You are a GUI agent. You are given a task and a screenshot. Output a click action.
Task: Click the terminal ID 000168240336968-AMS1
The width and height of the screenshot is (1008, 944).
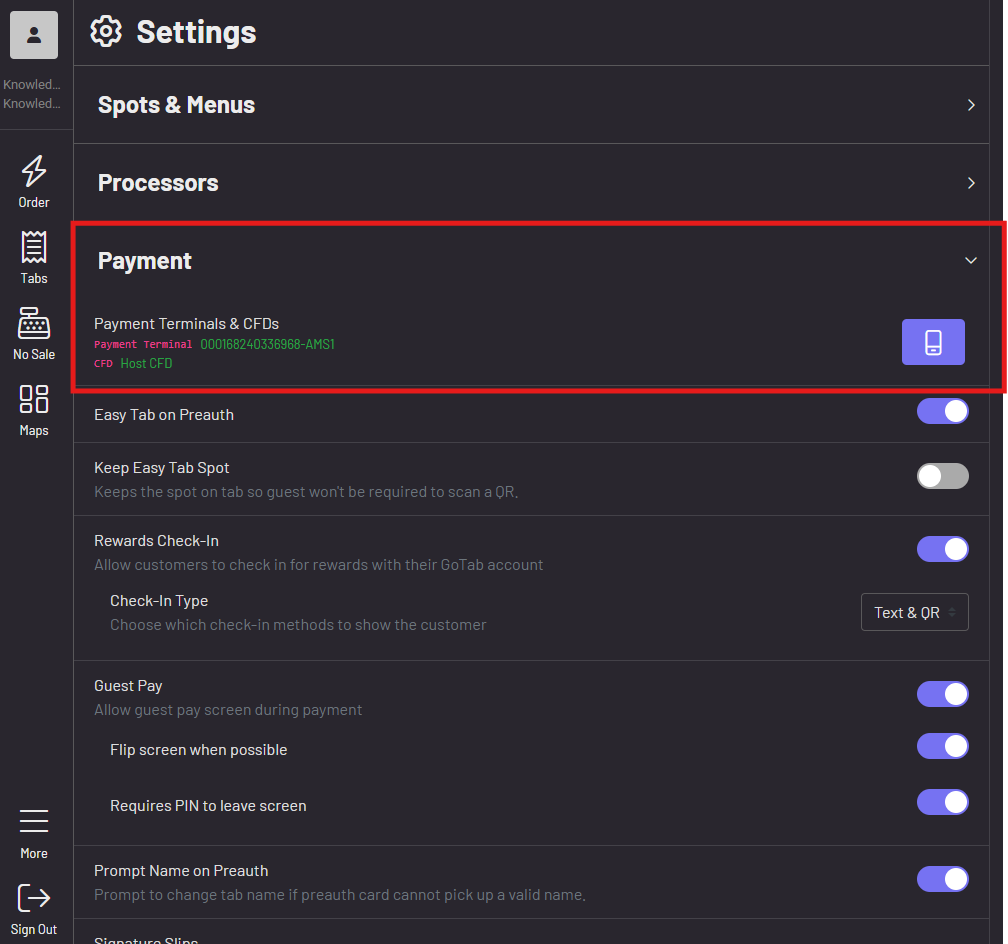[267, 344]
